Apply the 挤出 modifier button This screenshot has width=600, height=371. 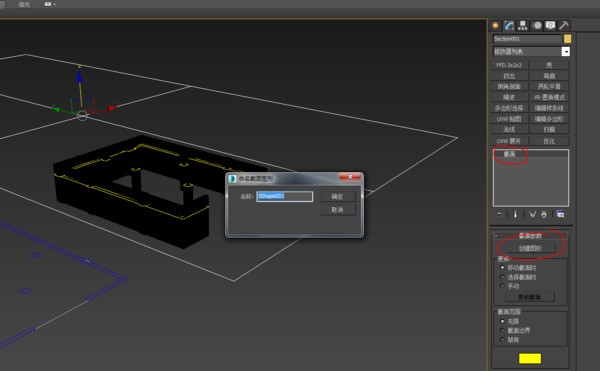click(509, 76)
